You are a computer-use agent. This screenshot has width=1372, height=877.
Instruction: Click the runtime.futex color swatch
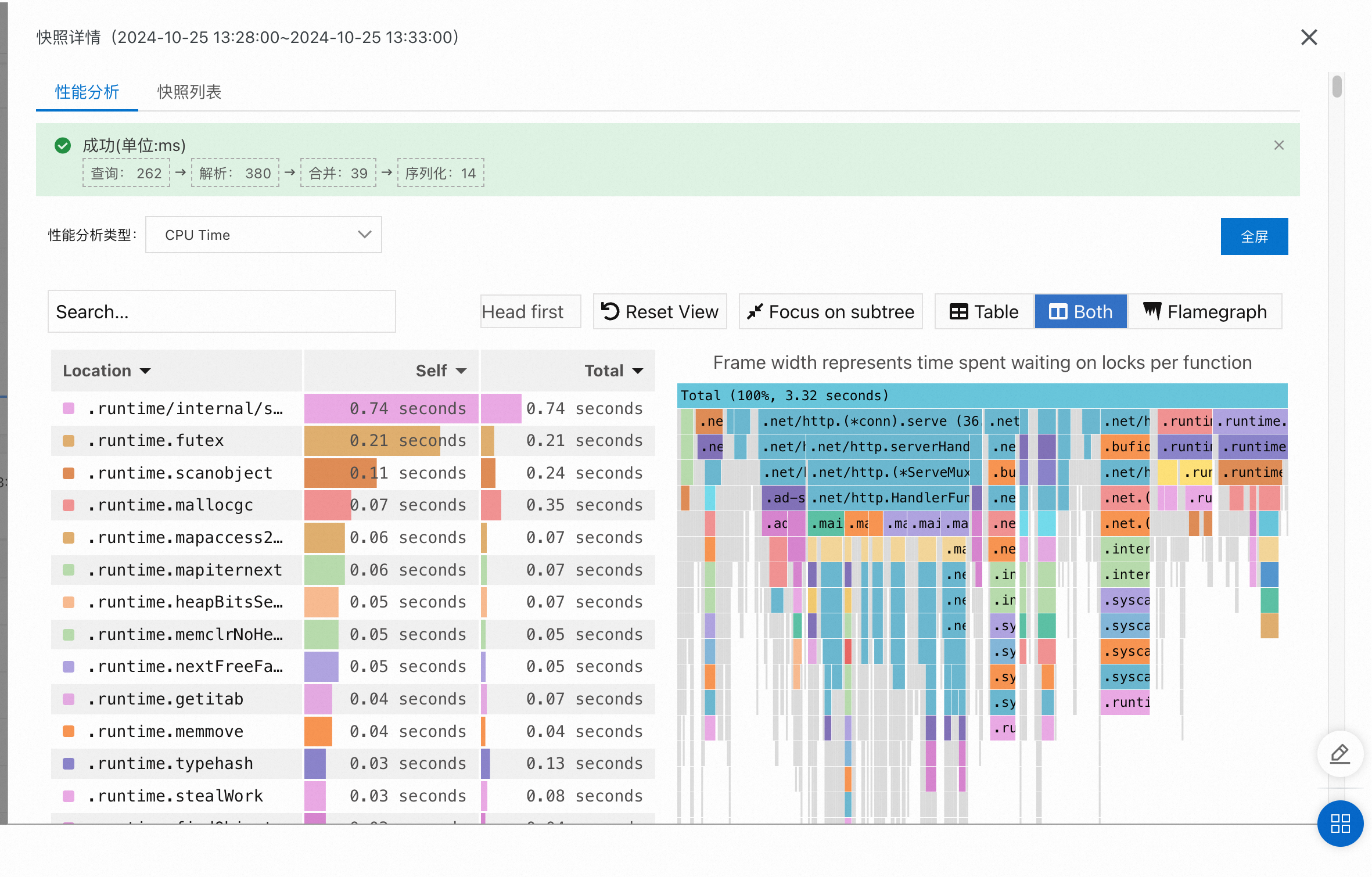69,441
